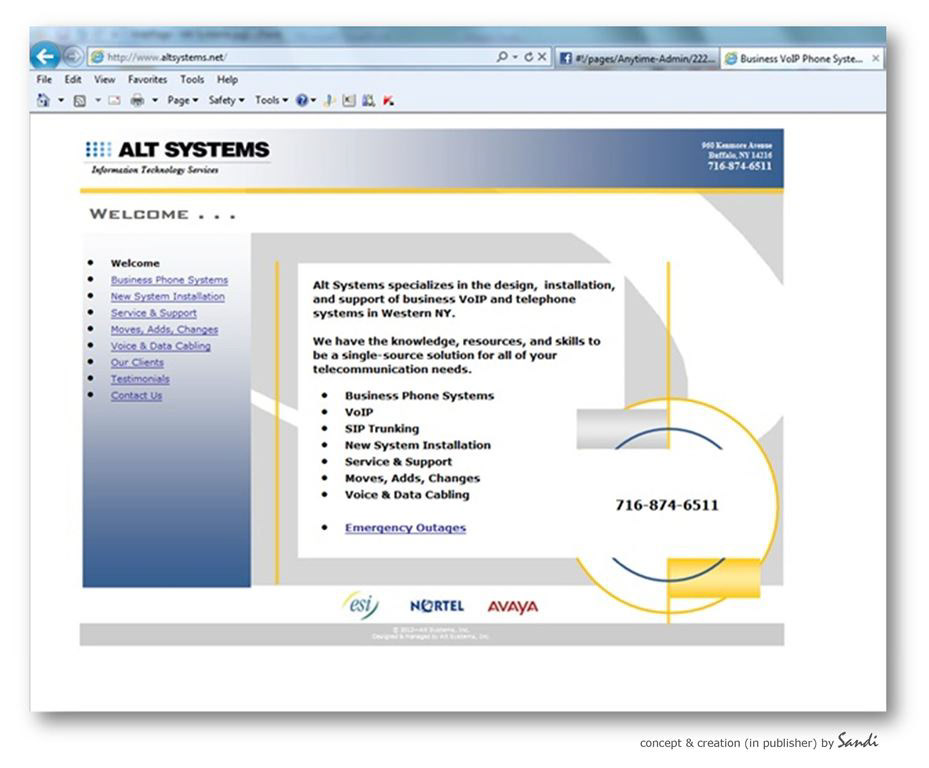Open the Home button dropdown arrow

61,101
